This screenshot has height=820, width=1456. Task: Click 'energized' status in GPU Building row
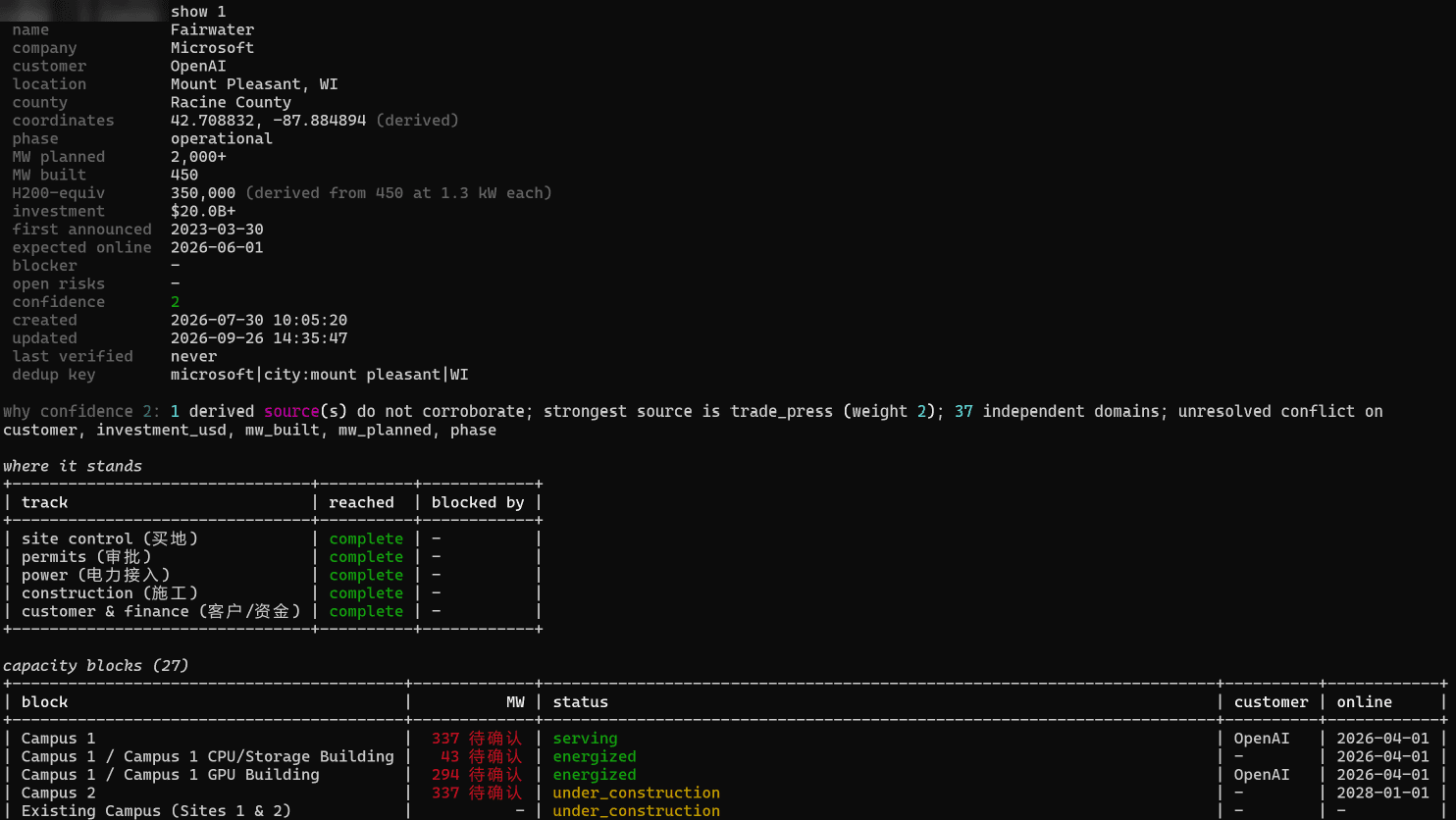pos(595,775)
